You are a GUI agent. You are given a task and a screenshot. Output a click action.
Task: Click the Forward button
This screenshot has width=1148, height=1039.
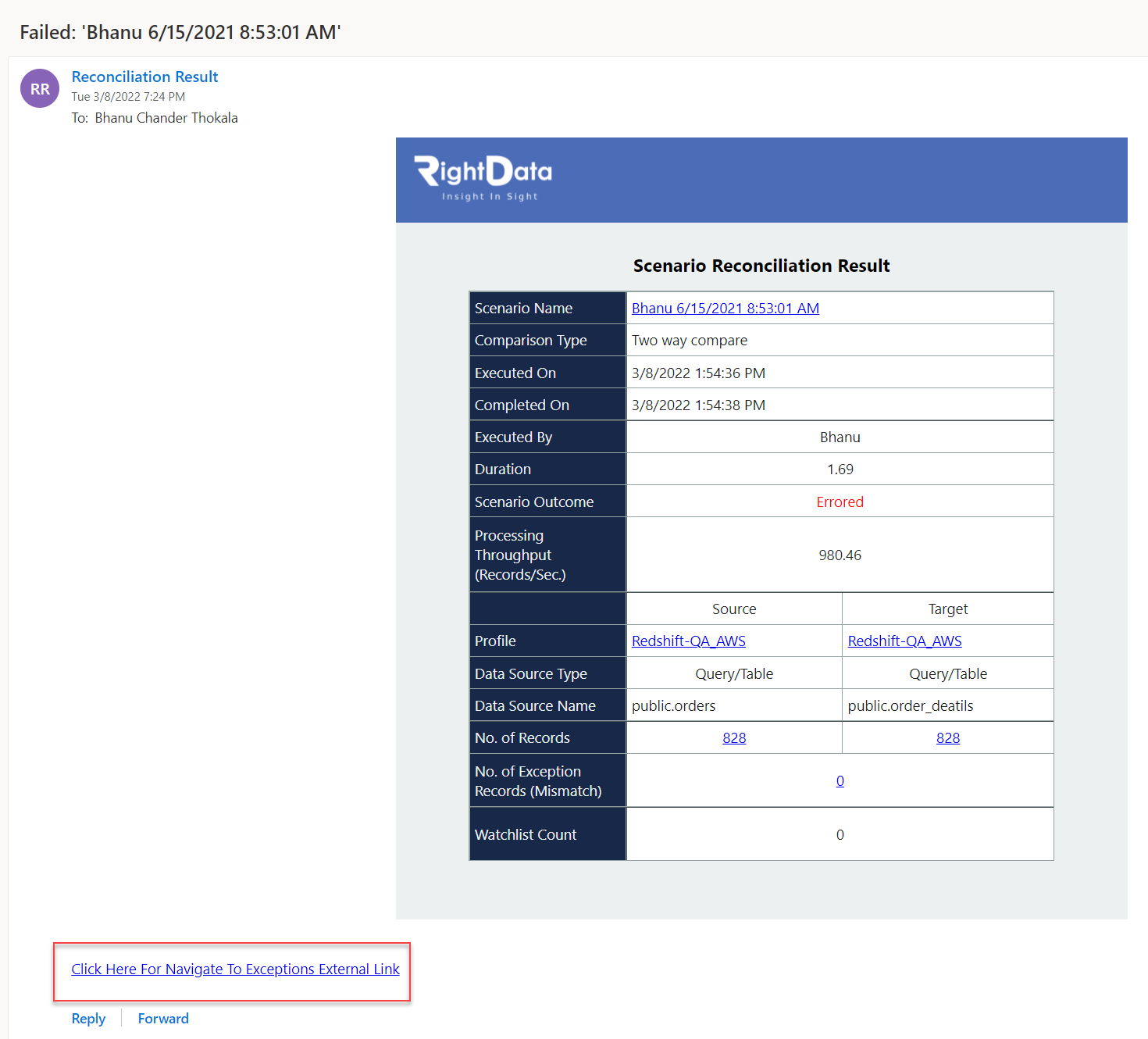pos(163,1018)
